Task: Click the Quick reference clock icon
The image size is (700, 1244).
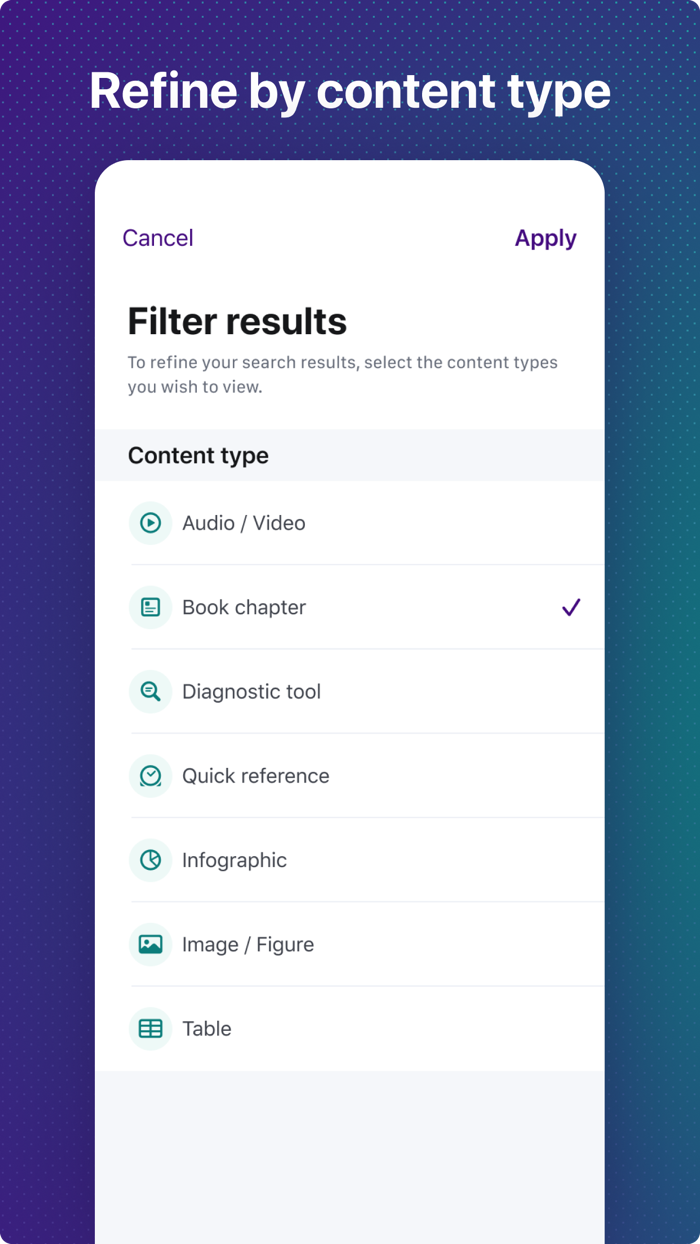Action: [x=150, y=776]
